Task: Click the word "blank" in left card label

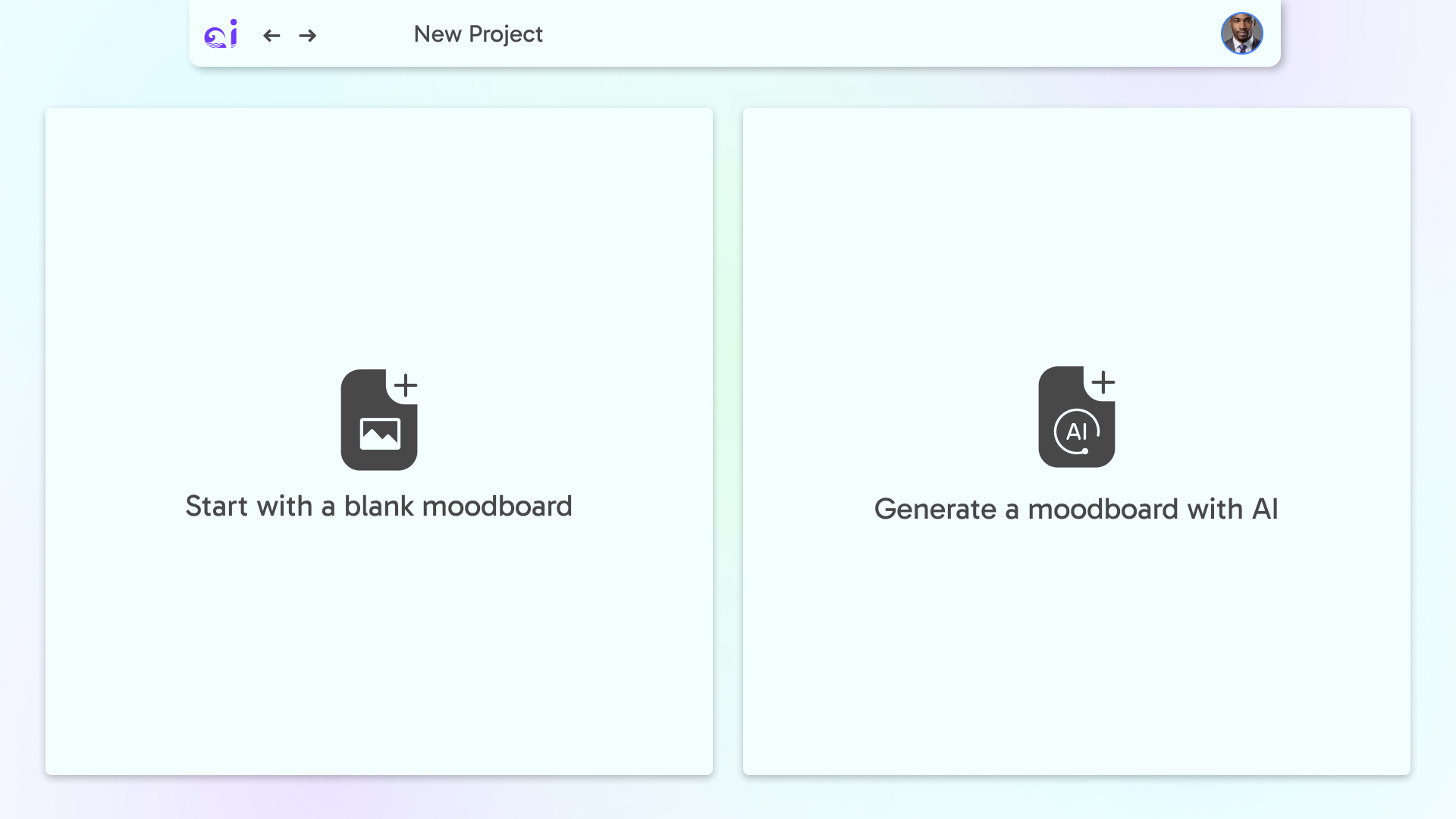Action: coord(379,506)
